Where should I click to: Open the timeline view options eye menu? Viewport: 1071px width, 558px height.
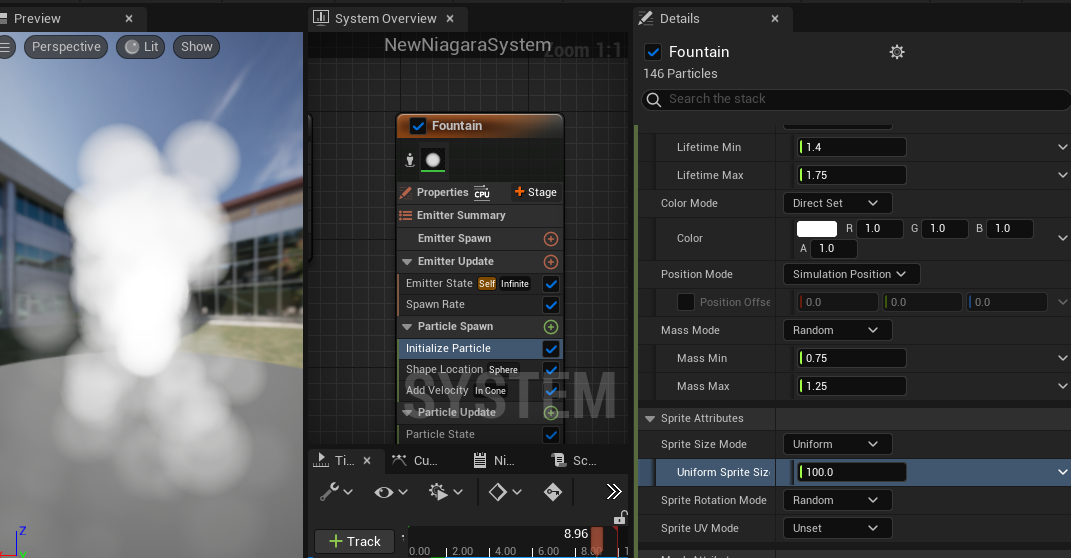pos(391,492)
